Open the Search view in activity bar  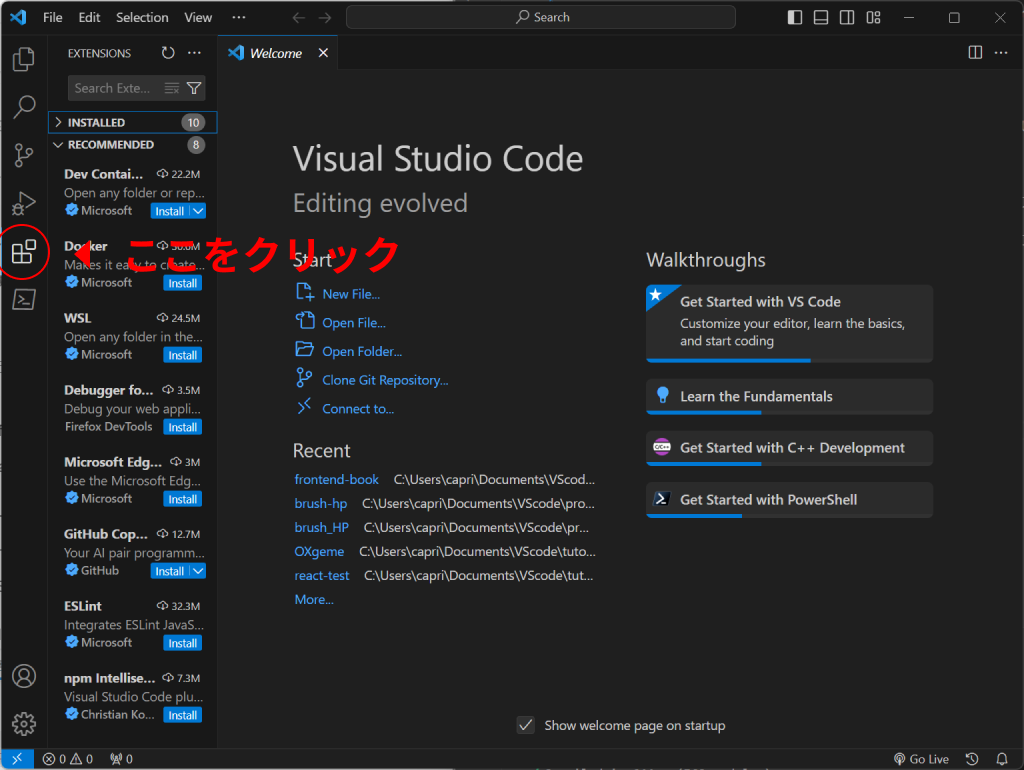click(x=24, y=106)
